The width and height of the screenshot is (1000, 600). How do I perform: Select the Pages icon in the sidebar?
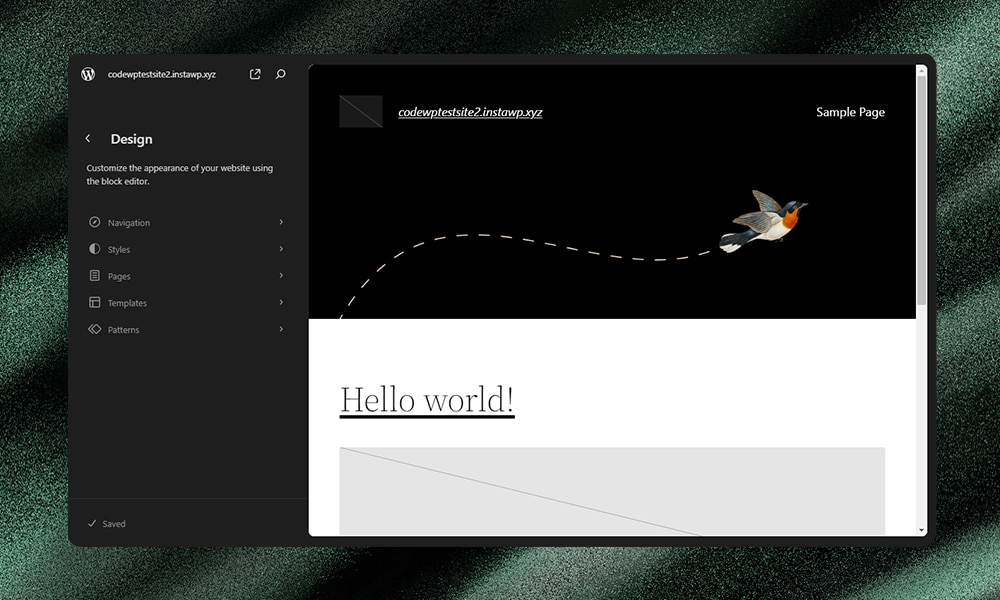coord(93,276)
